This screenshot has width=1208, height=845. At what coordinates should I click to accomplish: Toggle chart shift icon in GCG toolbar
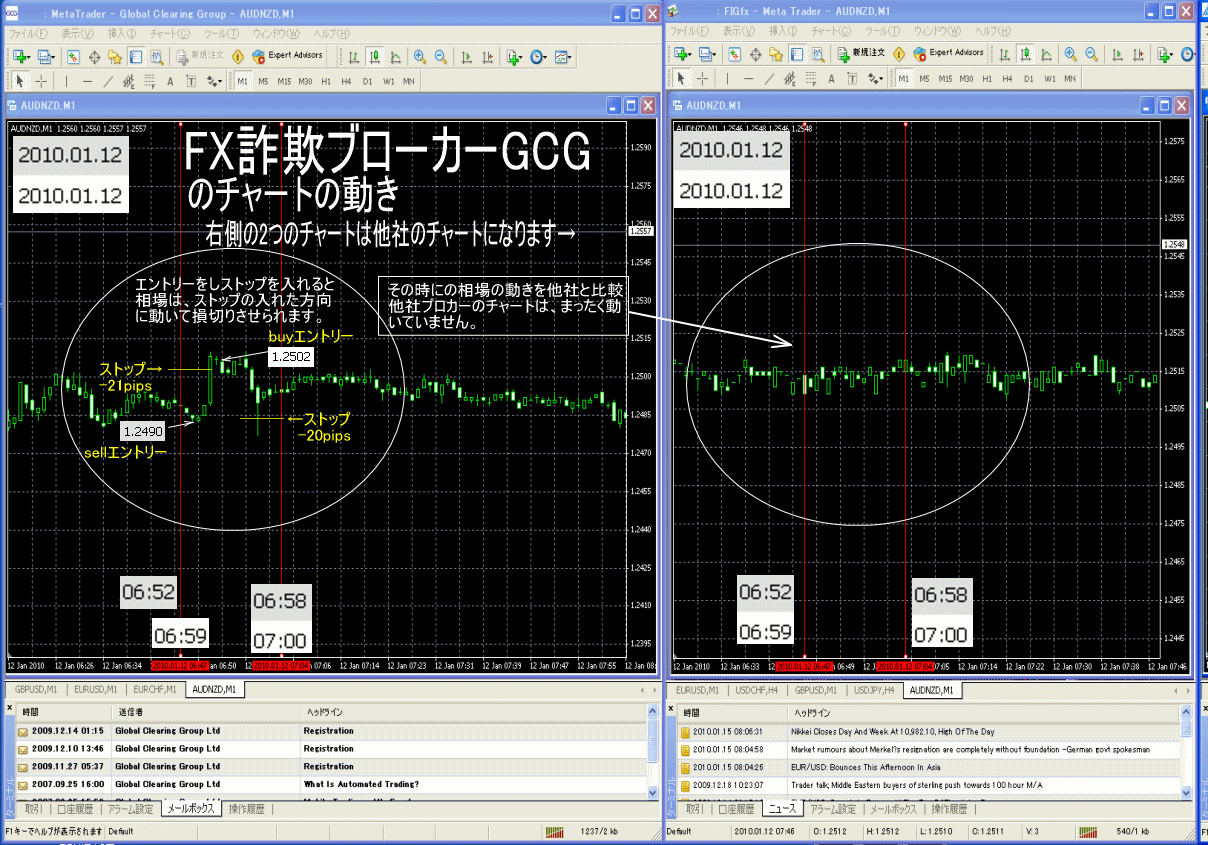(488, 57)
